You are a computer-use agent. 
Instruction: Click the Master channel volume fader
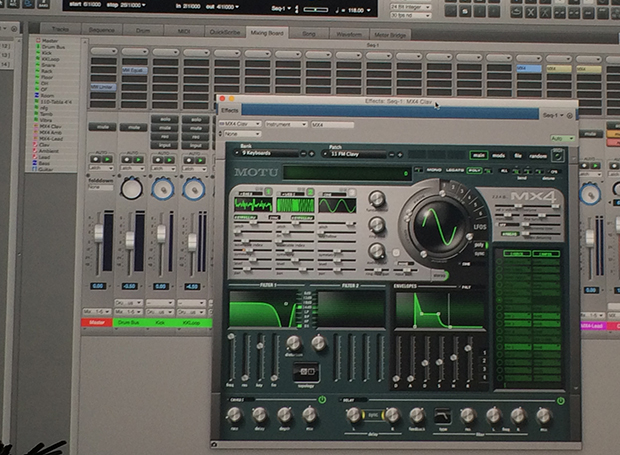[98, 232]
